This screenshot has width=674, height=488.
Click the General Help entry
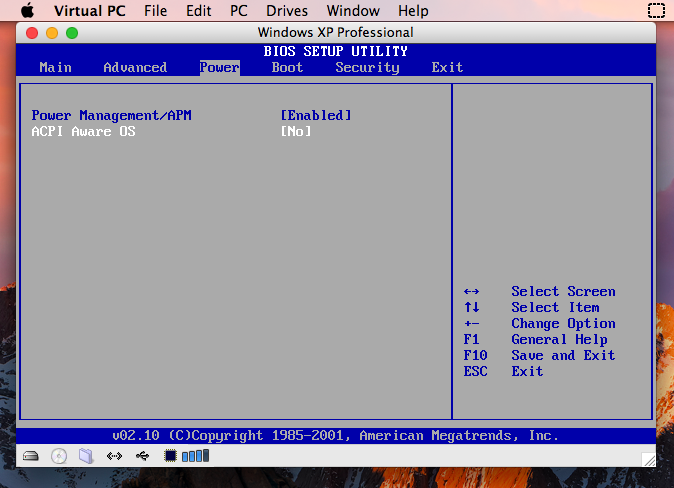[559, 339]
